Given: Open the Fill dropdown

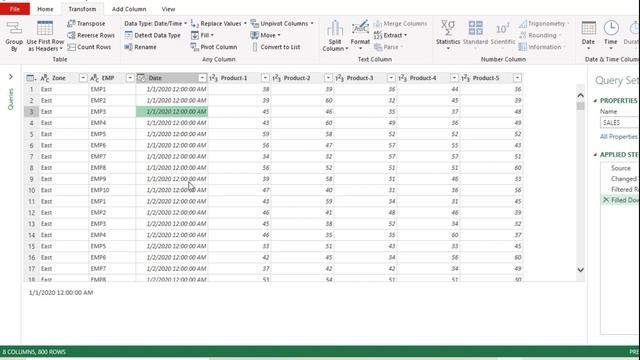Looking at the screenshot, I should pyautogui.click(x=202, y=36).
